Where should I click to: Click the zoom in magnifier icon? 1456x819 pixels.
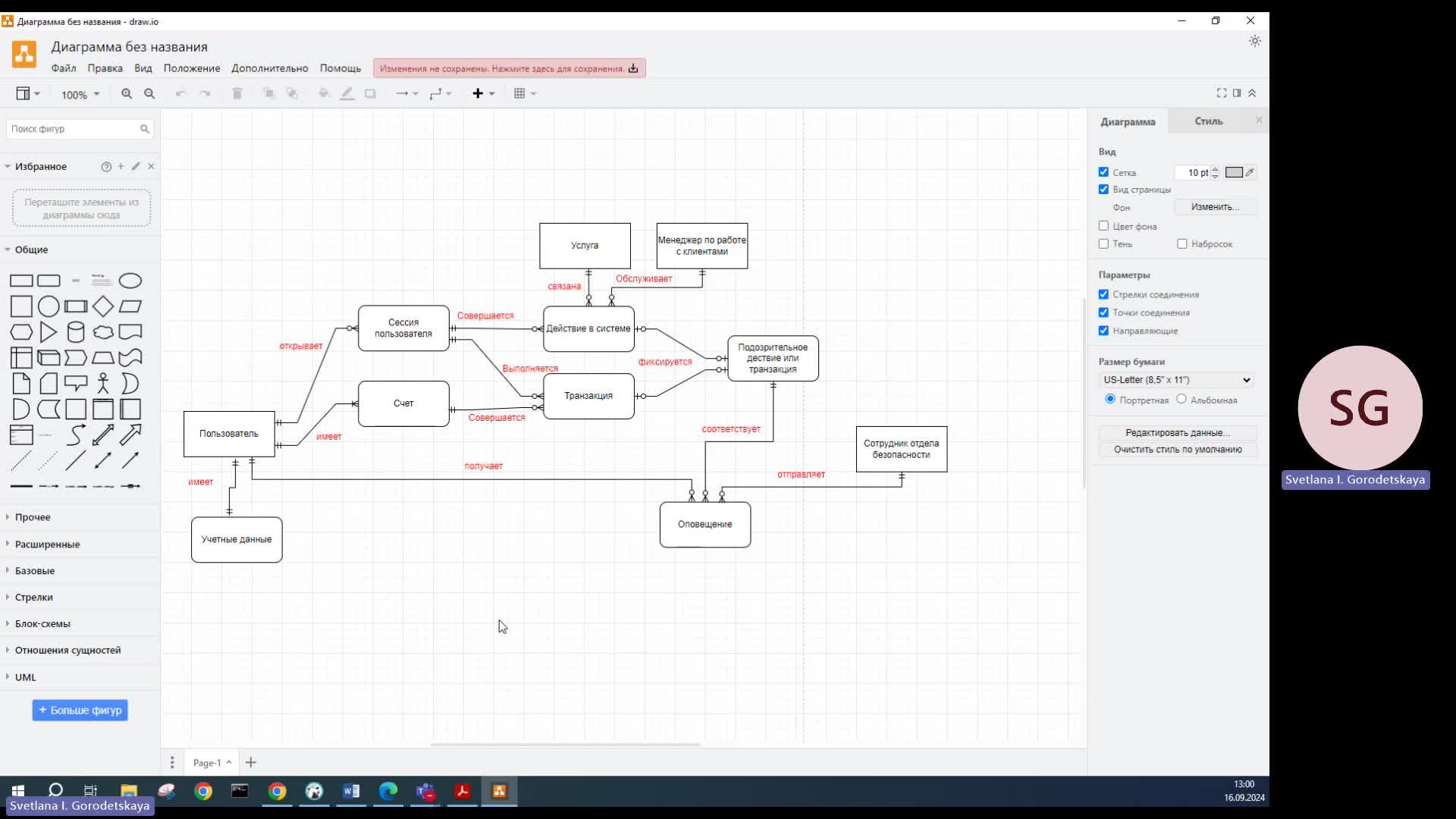tap(127, 94)
